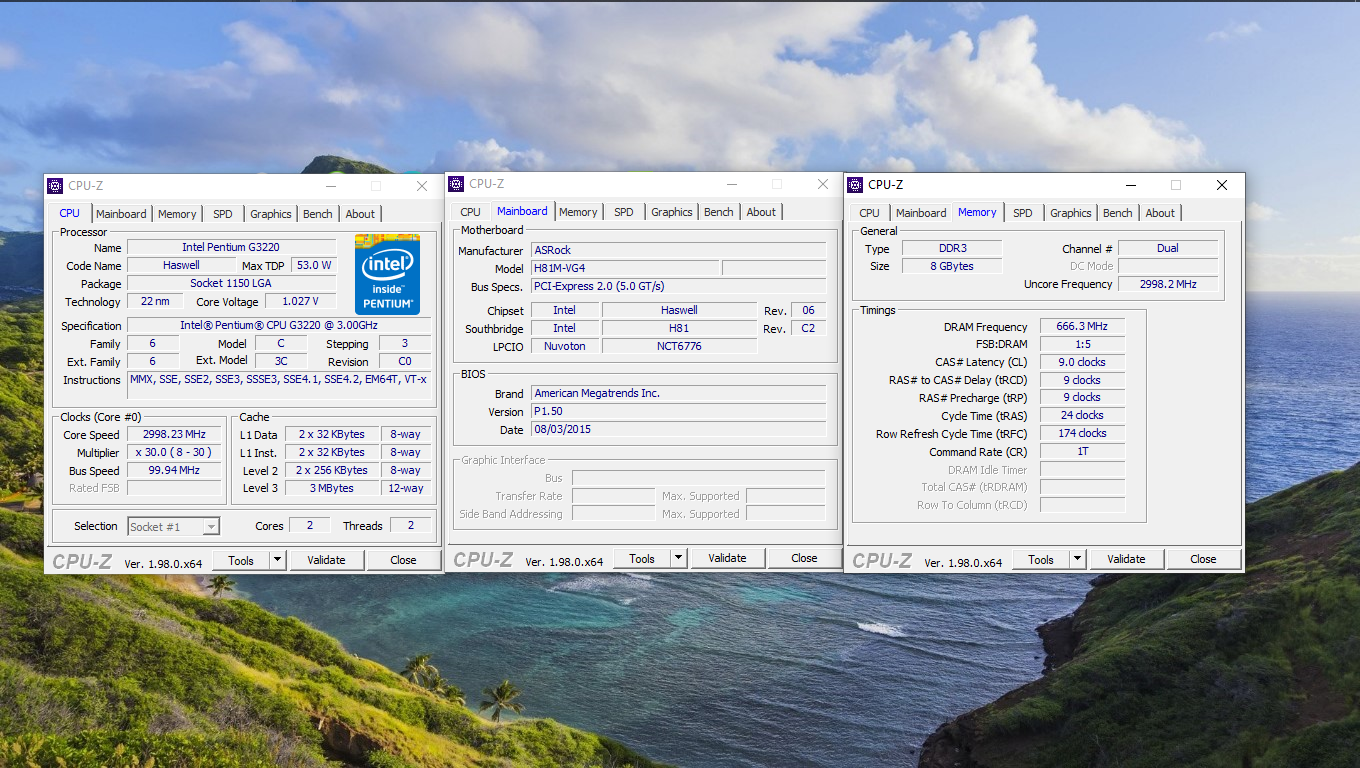
Task: Go to Bench tab in the Memory window
Action: pos(1118,213)
